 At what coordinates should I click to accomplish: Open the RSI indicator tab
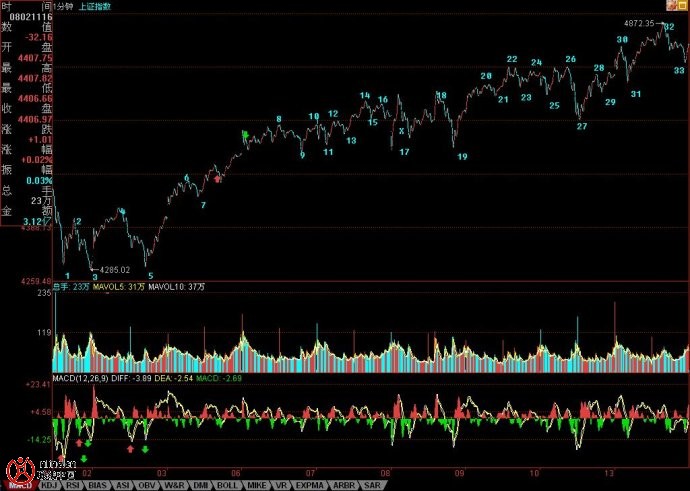73,485
